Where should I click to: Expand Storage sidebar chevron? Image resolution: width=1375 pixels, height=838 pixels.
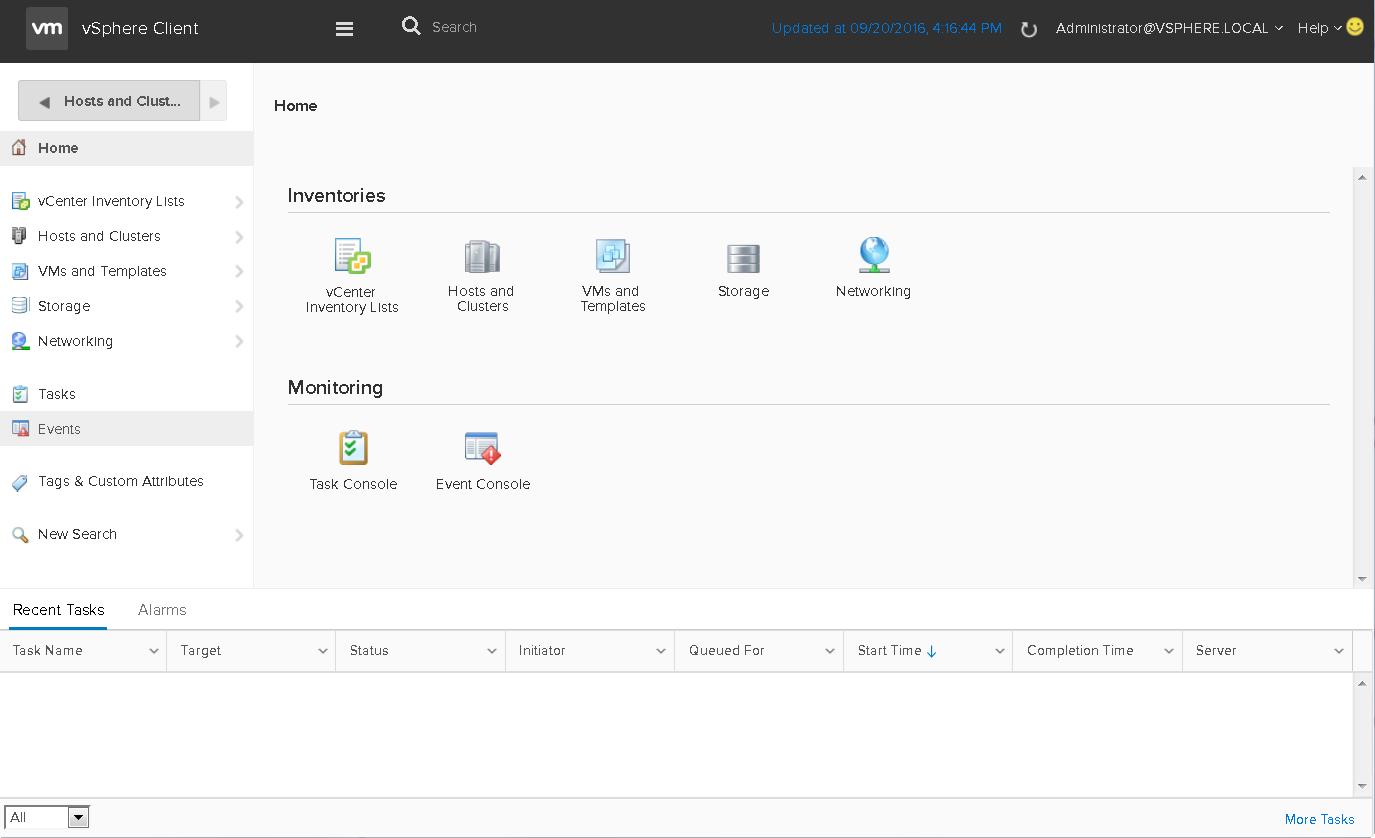pyautogui.click(x=239, y=307)
